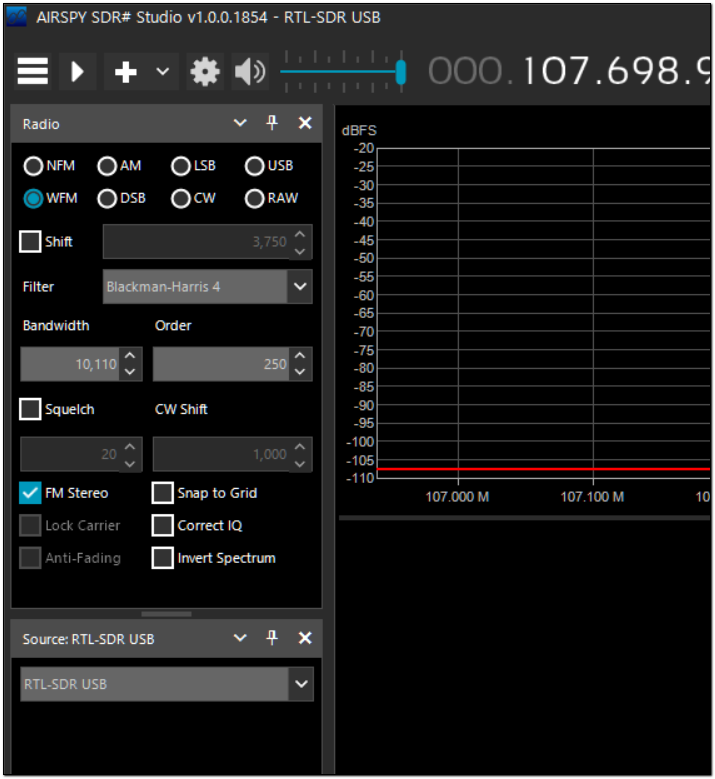Enable the Squelch checkbox

point(30,409)
